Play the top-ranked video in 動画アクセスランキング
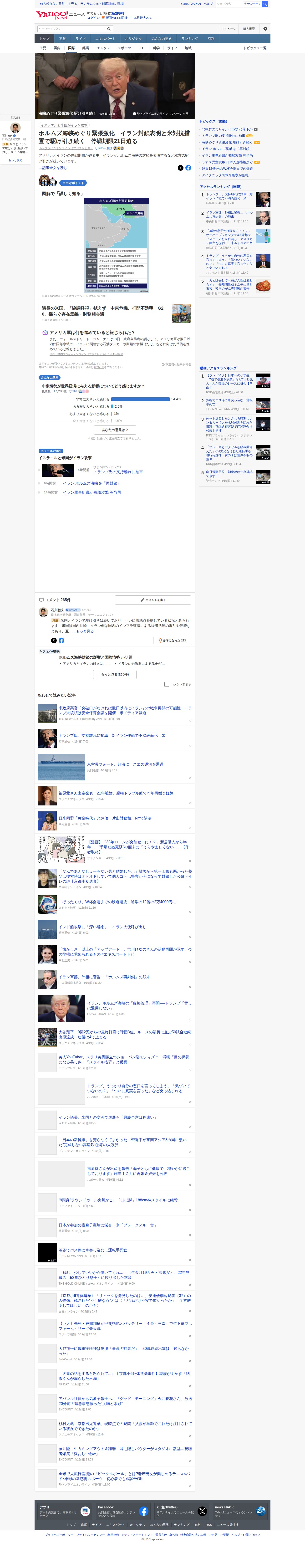The width and height of the screenshot is (305, 1568). coord(263,380)
